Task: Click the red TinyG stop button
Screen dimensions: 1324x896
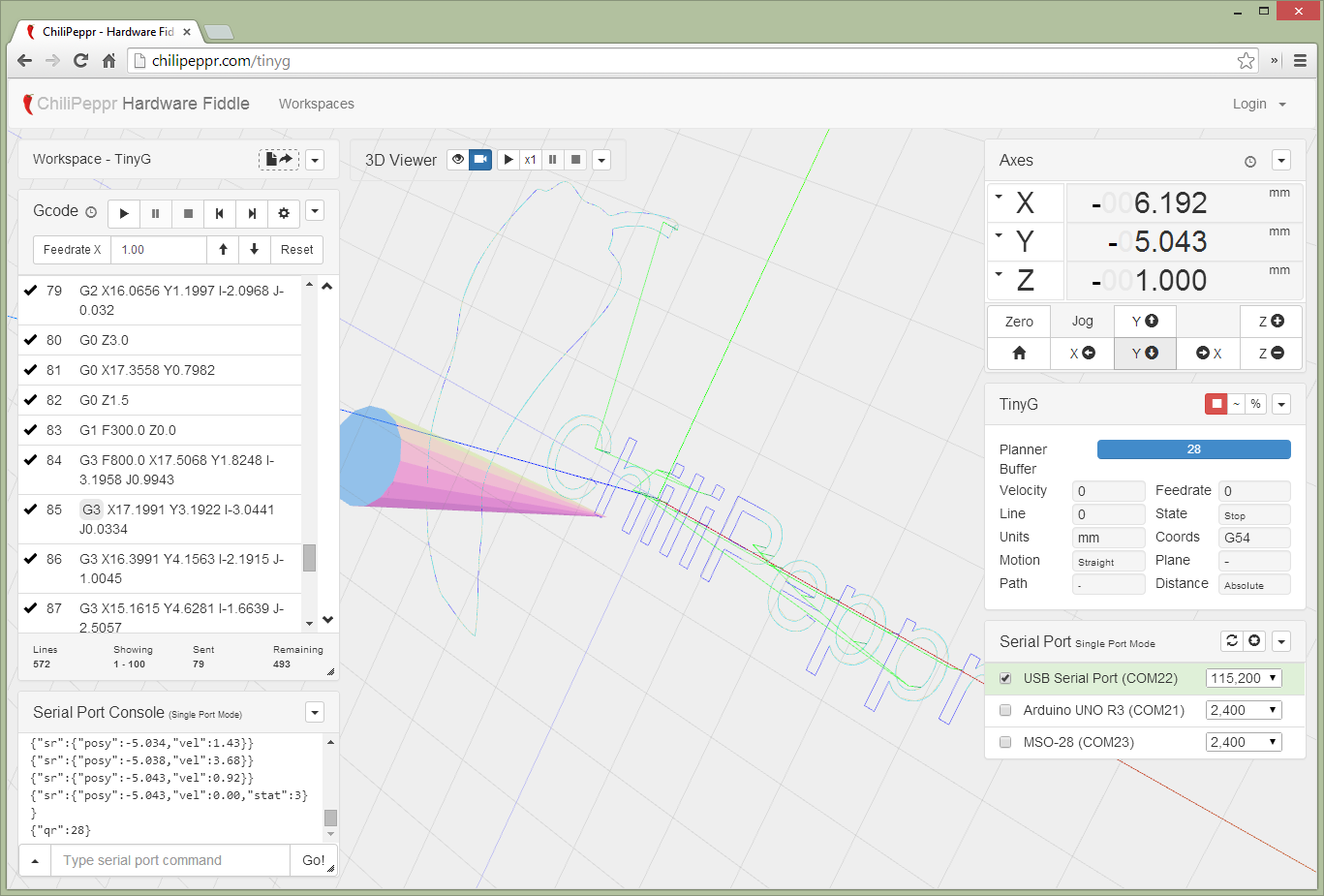Action: tap(1216, 404)
